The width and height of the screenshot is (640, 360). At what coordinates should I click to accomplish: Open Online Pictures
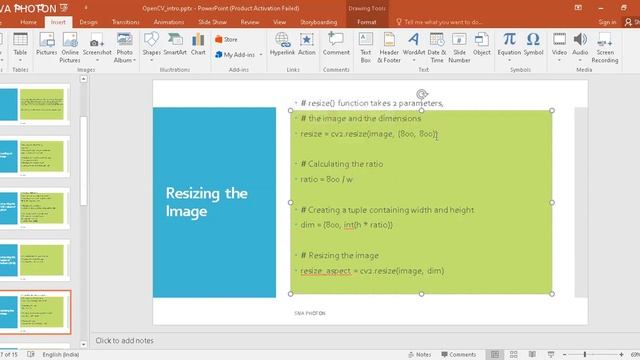point(70,48)
